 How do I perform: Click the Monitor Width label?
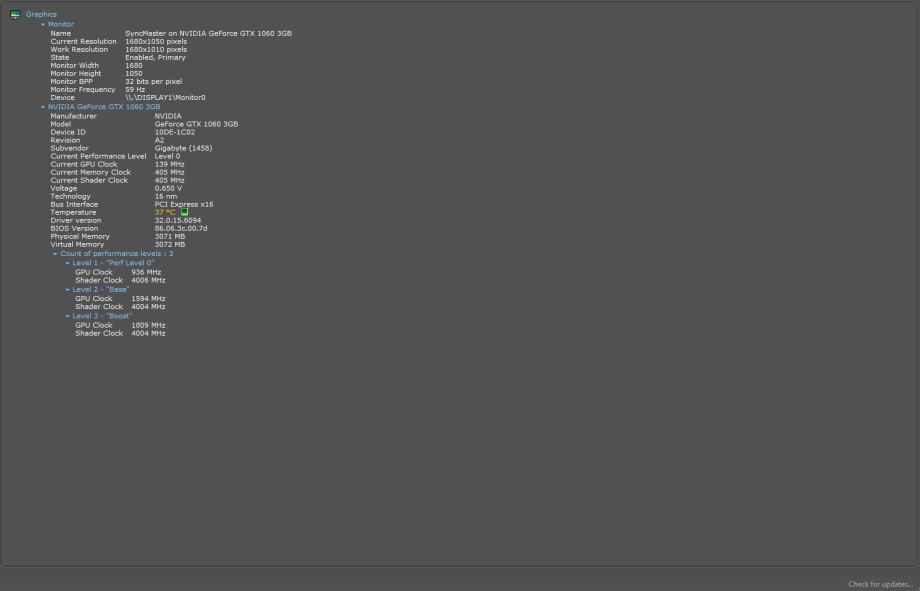(75, 66)
